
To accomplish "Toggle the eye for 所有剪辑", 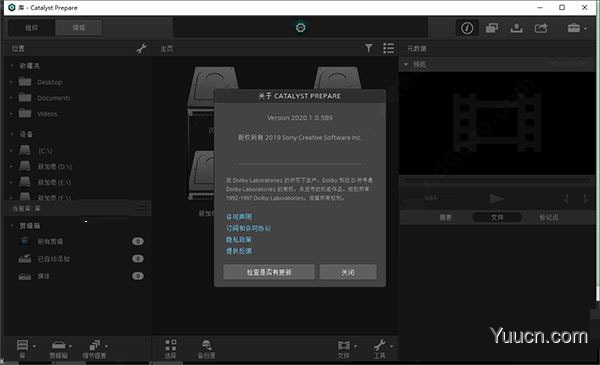I will coord(138,241).
